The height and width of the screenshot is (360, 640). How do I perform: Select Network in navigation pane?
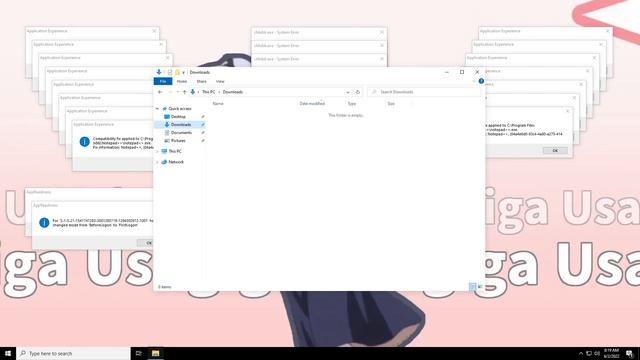(x=176, y=162)
